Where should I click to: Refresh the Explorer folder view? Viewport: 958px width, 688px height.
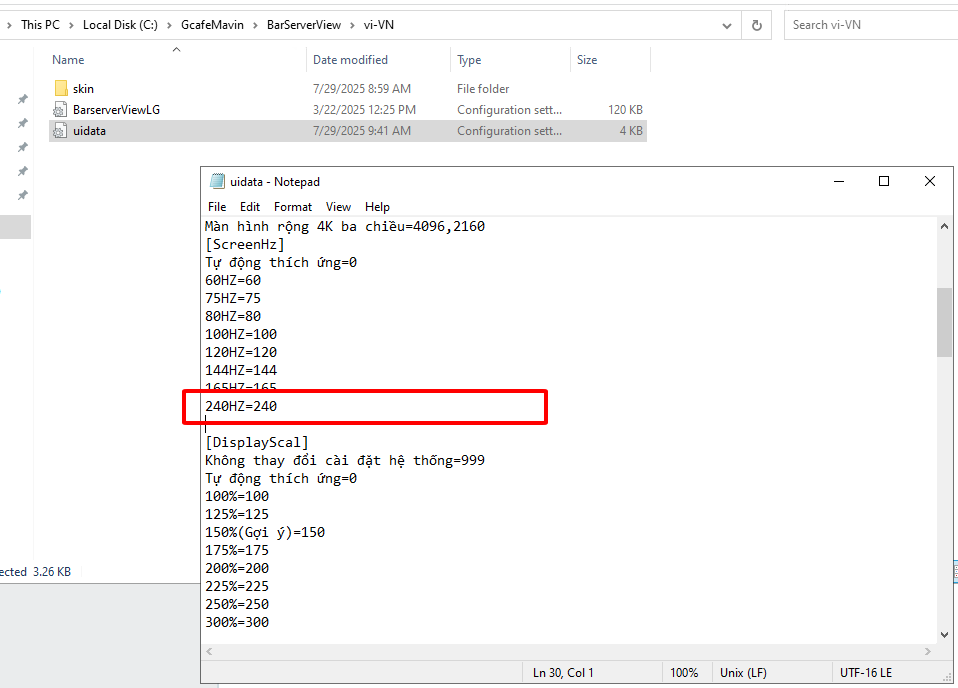pos(757,25)
